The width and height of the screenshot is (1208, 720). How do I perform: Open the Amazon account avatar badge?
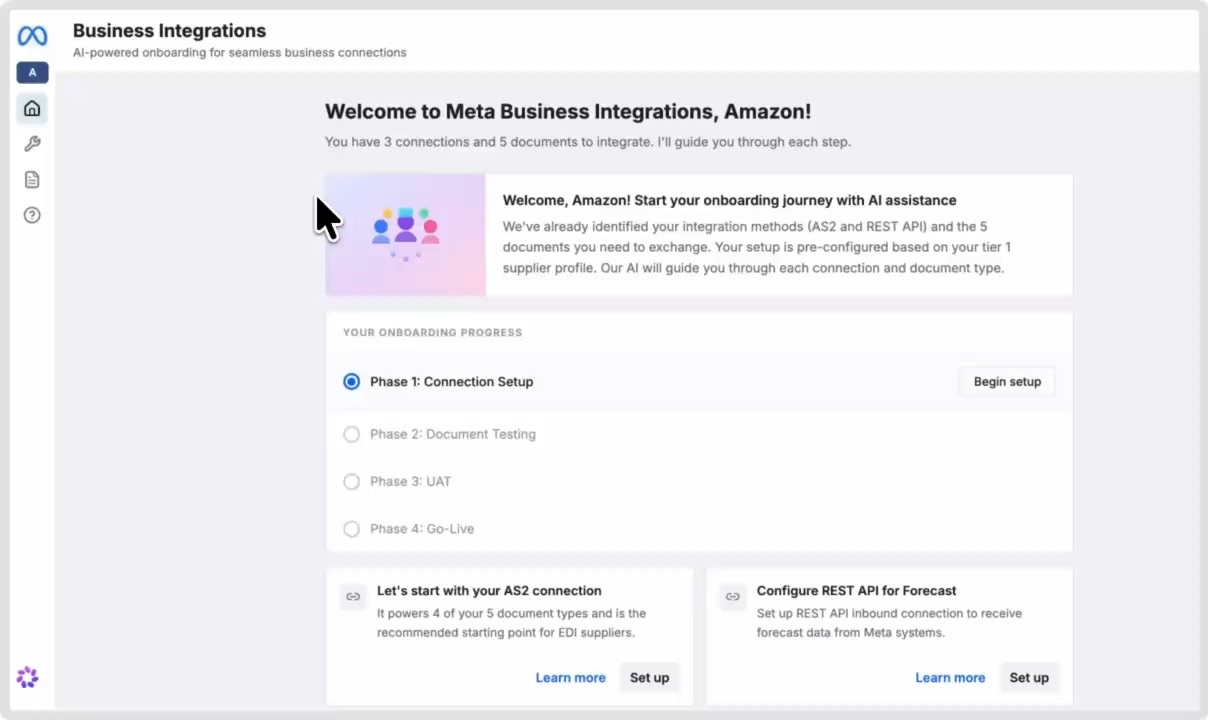click(32, 73)
